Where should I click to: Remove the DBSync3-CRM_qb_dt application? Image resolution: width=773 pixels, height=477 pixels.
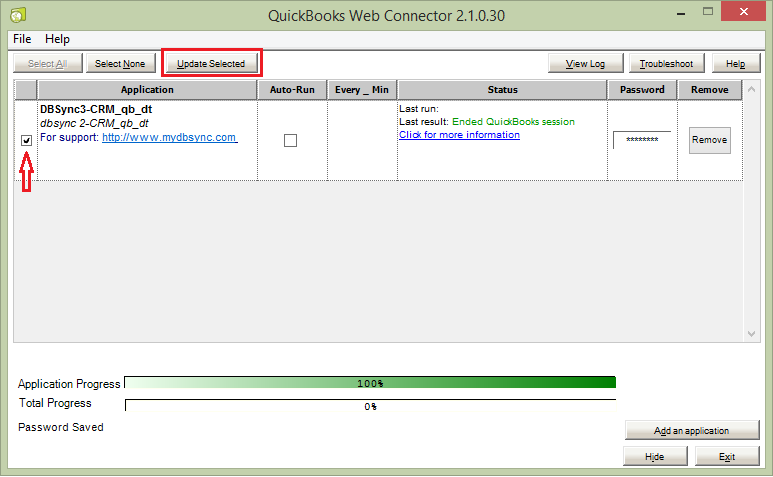tap(709, 140)
